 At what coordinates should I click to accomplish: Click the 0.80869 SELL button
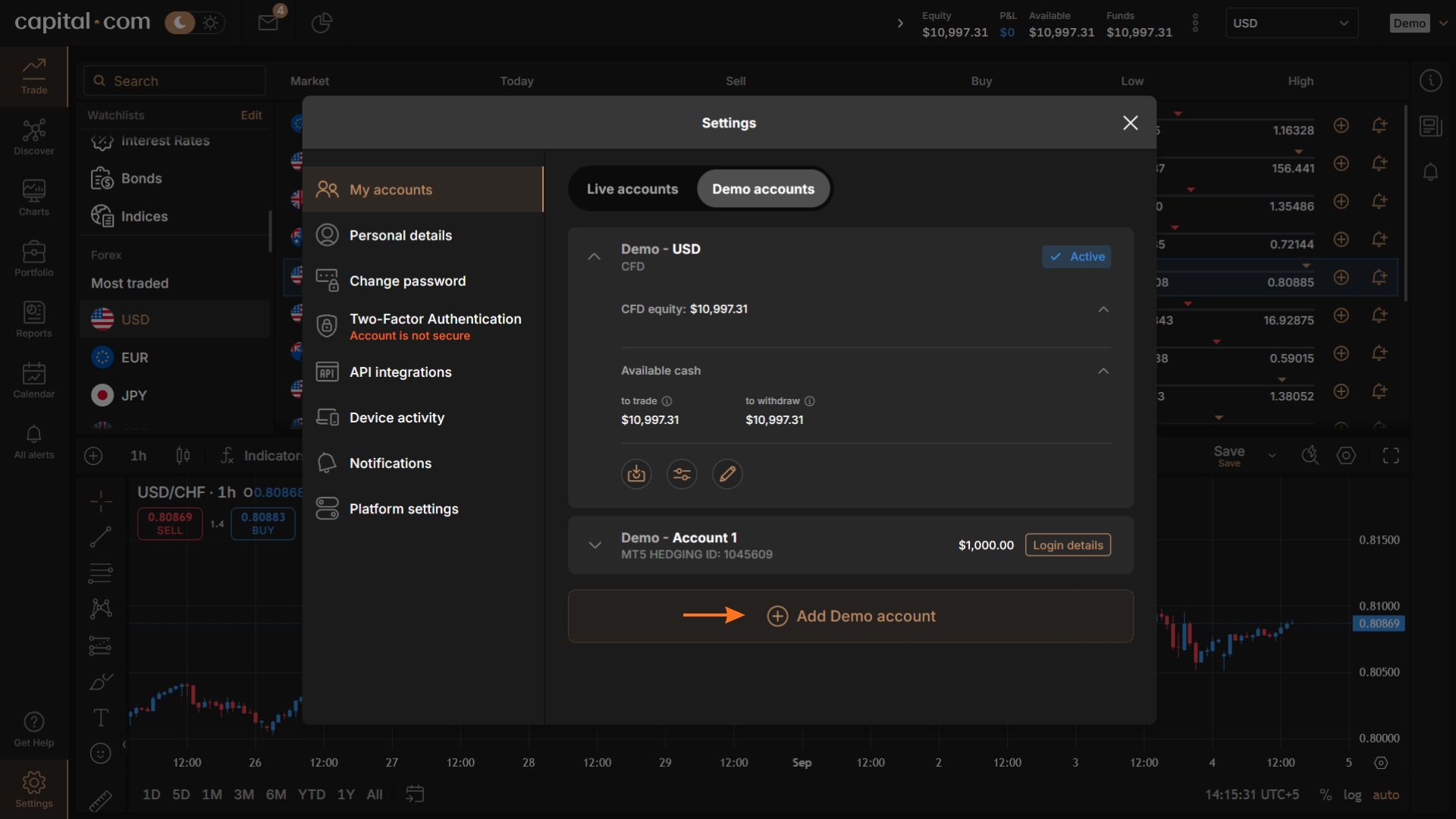tap(170, 523)
